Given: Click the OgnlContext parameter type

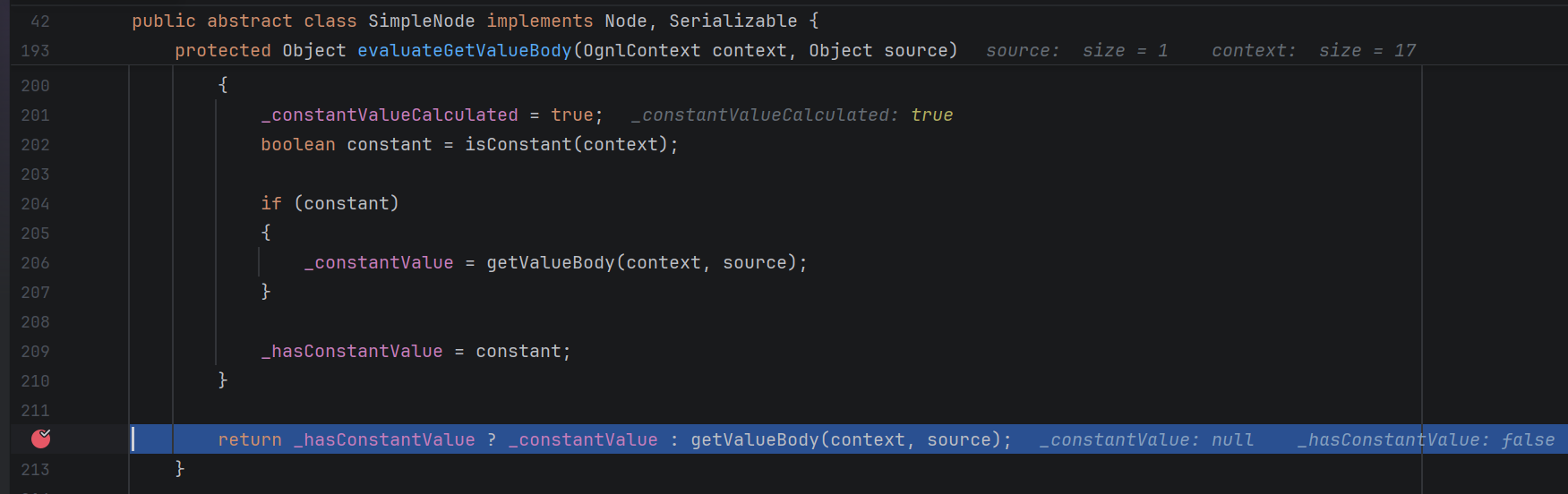Looking at the screenshot, I should (x=642, y=51).
